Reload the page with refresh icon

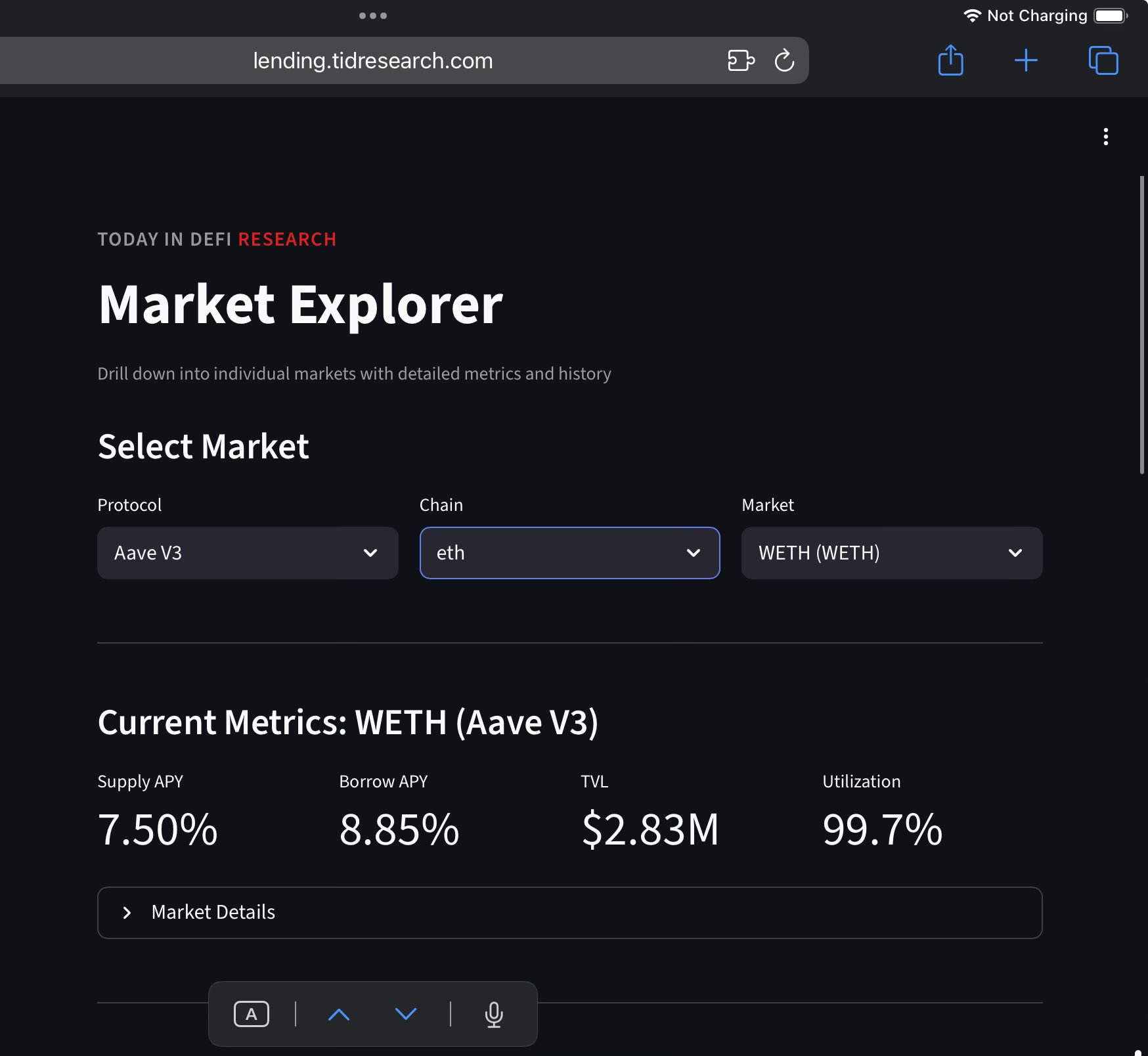point(784,60)
